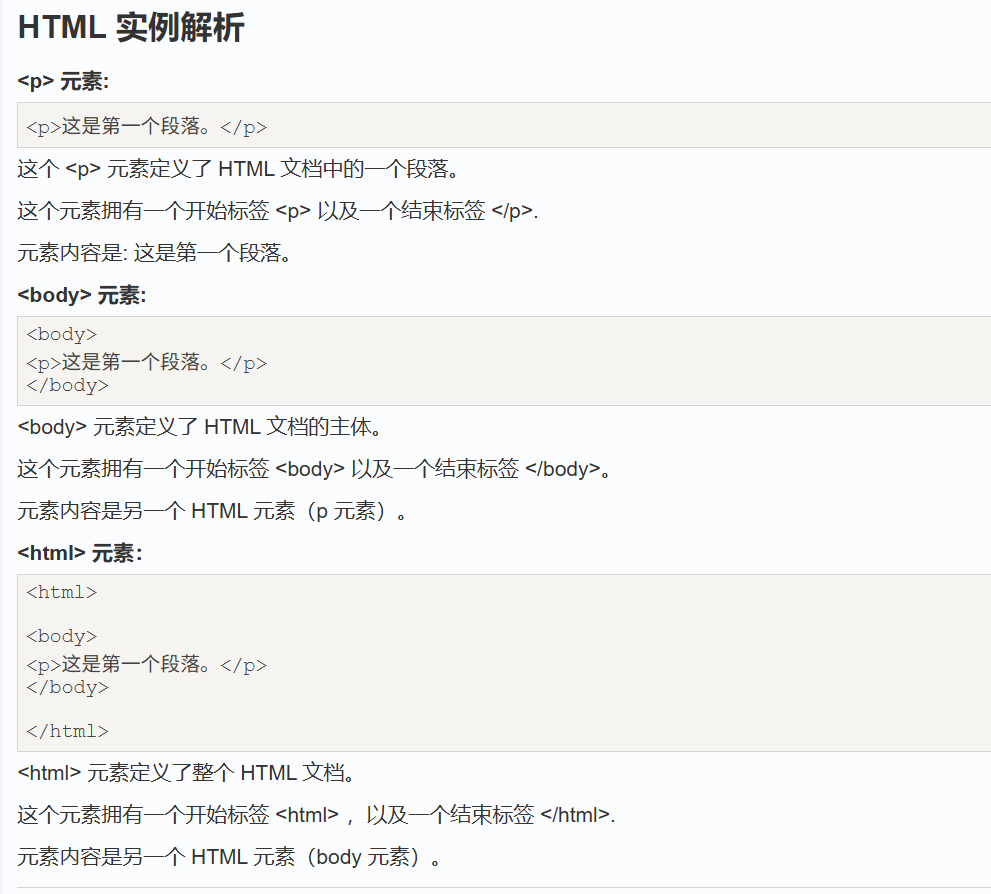Click the text "元素内容是另一个 HTML 元素（p 元素）。"
This screenshot has height=894, width=991.
(213, 511)
